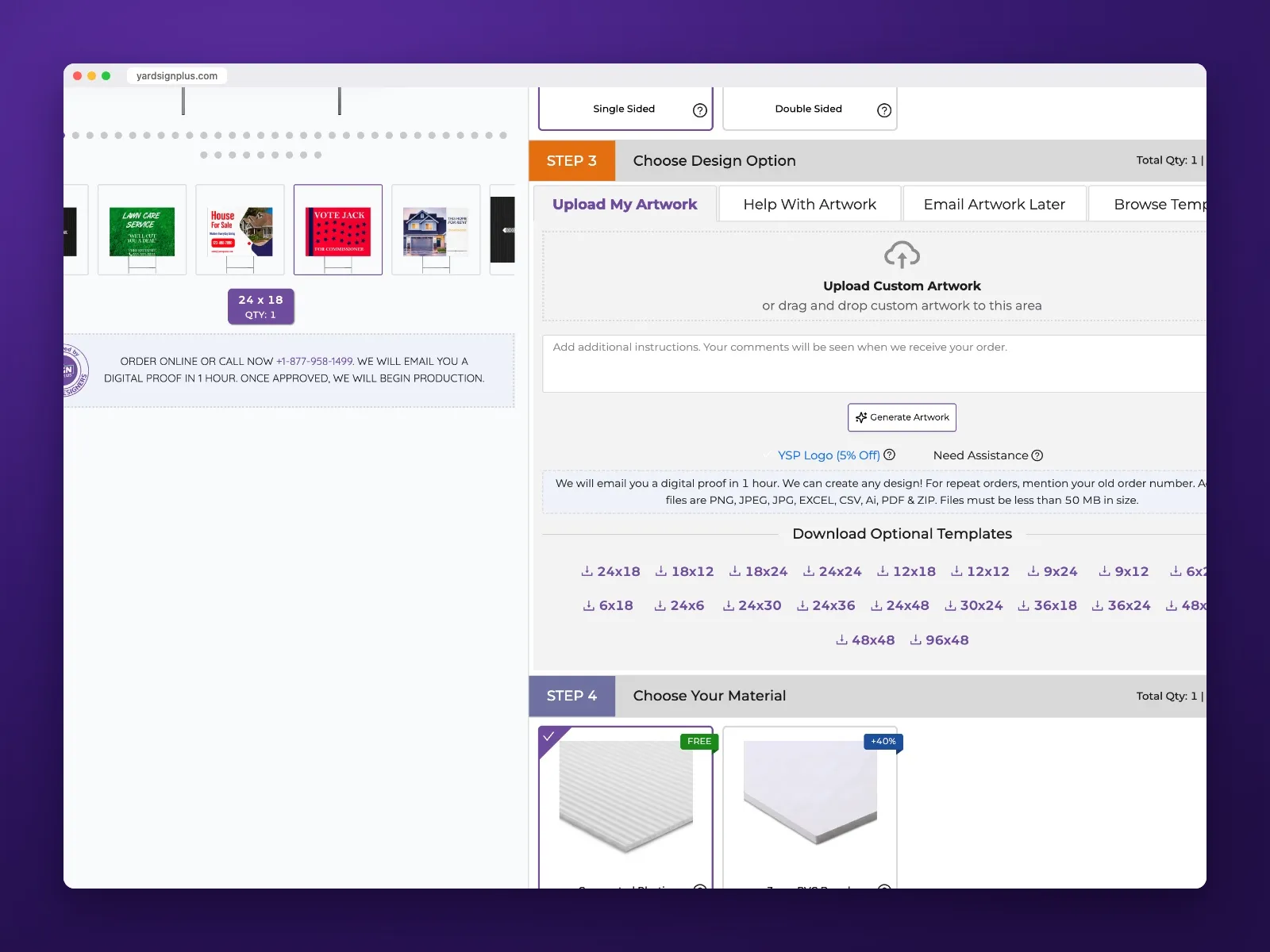Screen dimensions: 1270x952
Task: Select the Lawn Care Service sign thumbnail
Action: (x=142, y=230)
